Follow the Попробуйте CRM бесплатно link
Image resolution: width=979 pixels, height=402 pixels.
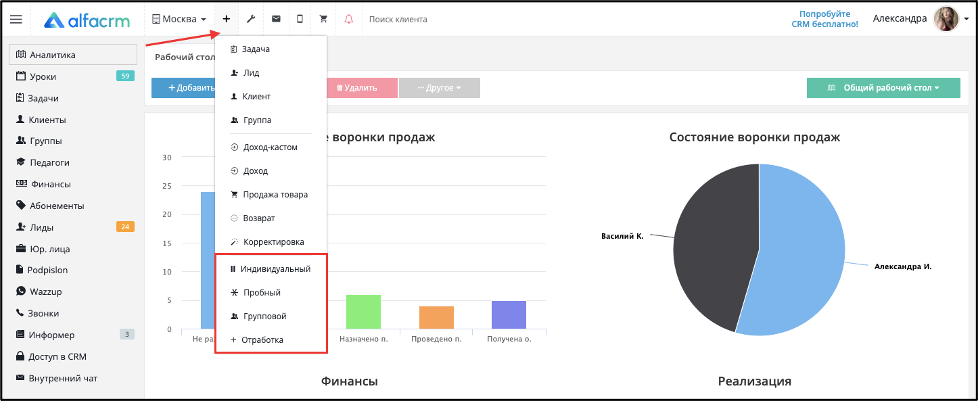coord(829,19)
